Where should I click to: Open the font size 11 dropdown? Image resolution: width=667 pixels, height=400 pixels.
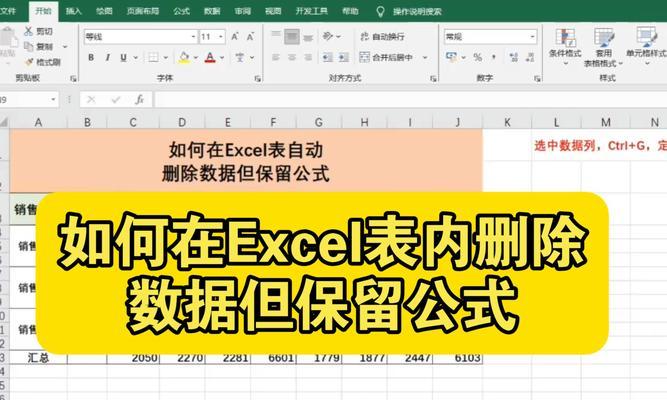pyautogui.click(x=221, y=37)
